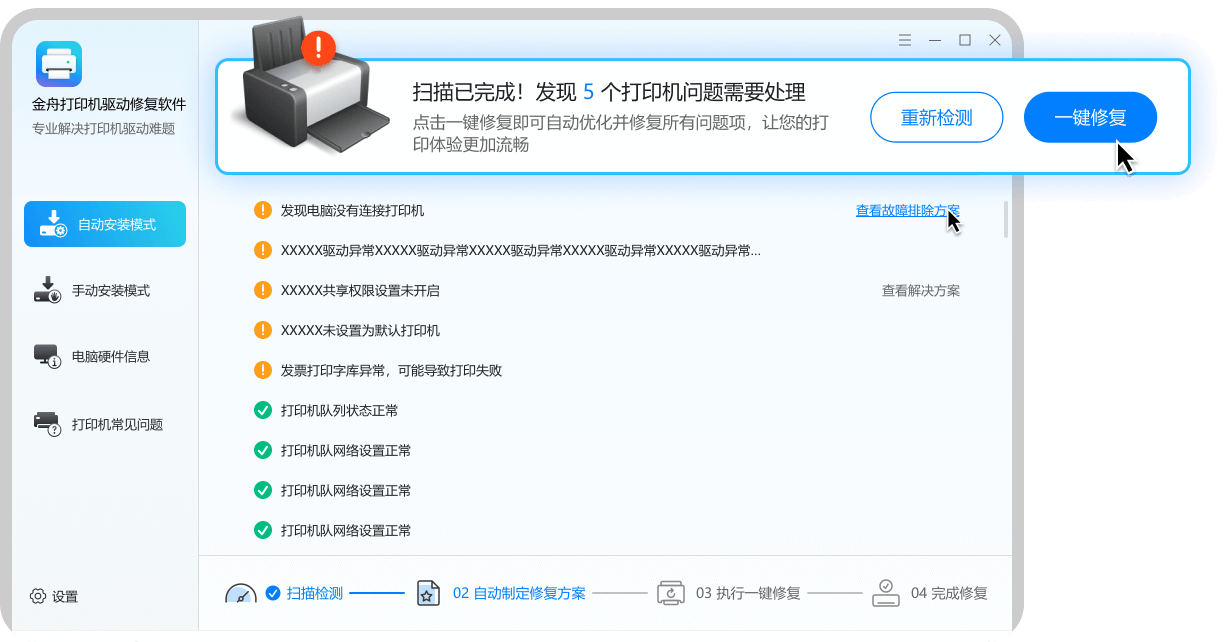Click the warning icon beside 发现电脑没有连接打印机
Image resolution: width=1232 pixels, height=642 pixels.
click(263, 210)
